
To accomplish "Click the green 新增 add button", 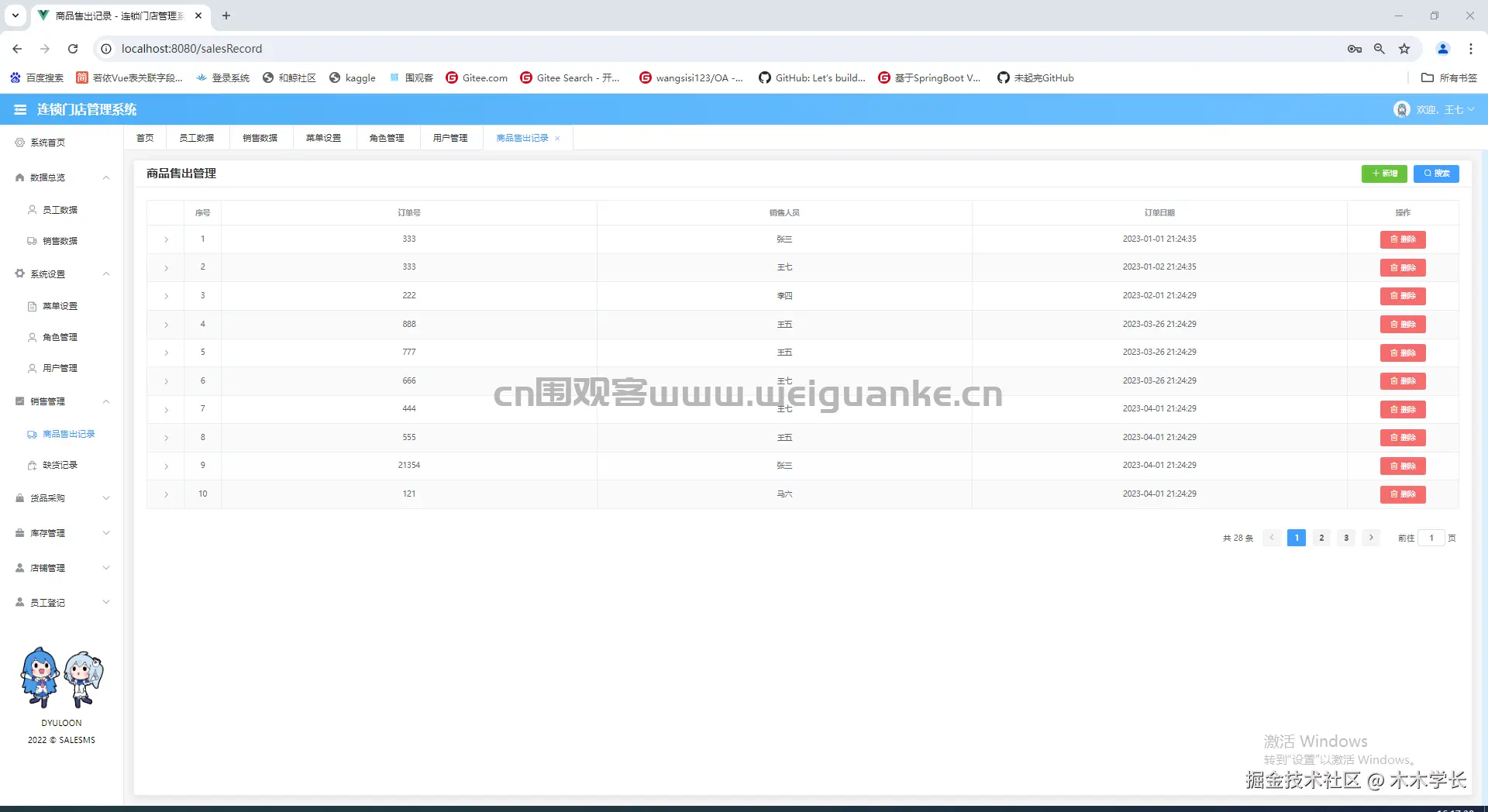I will coord(1384,174).
